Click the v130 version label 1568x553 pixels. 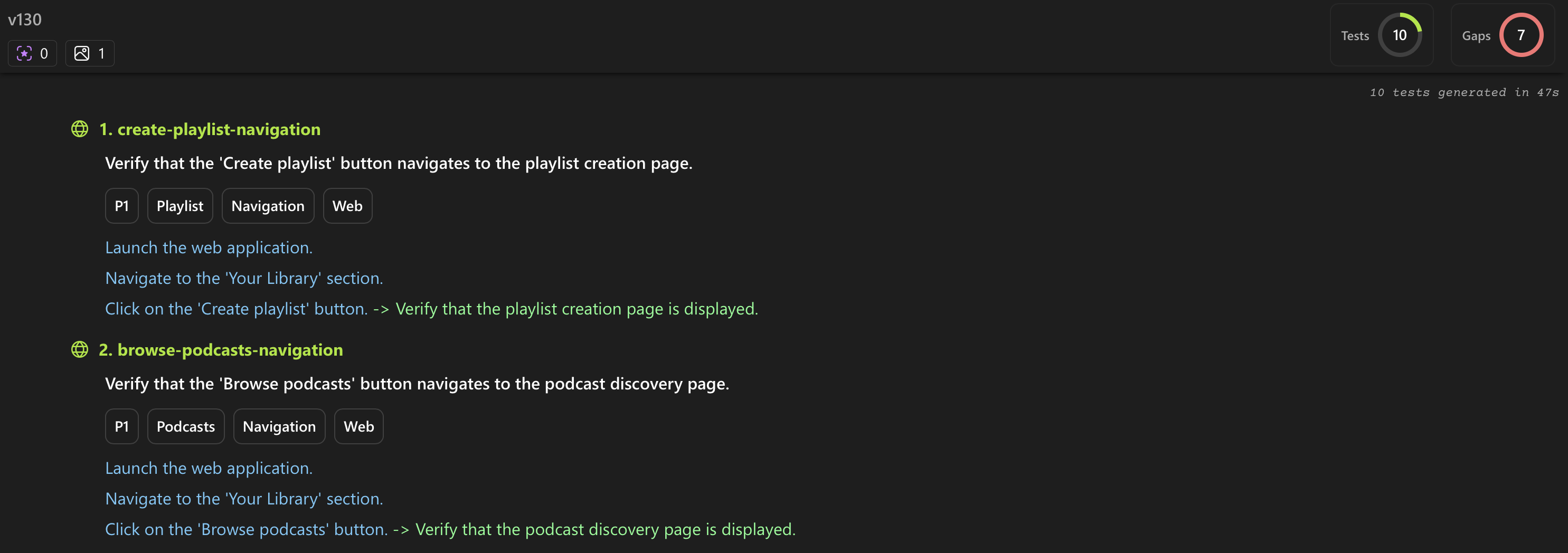(x=25, y=20)
